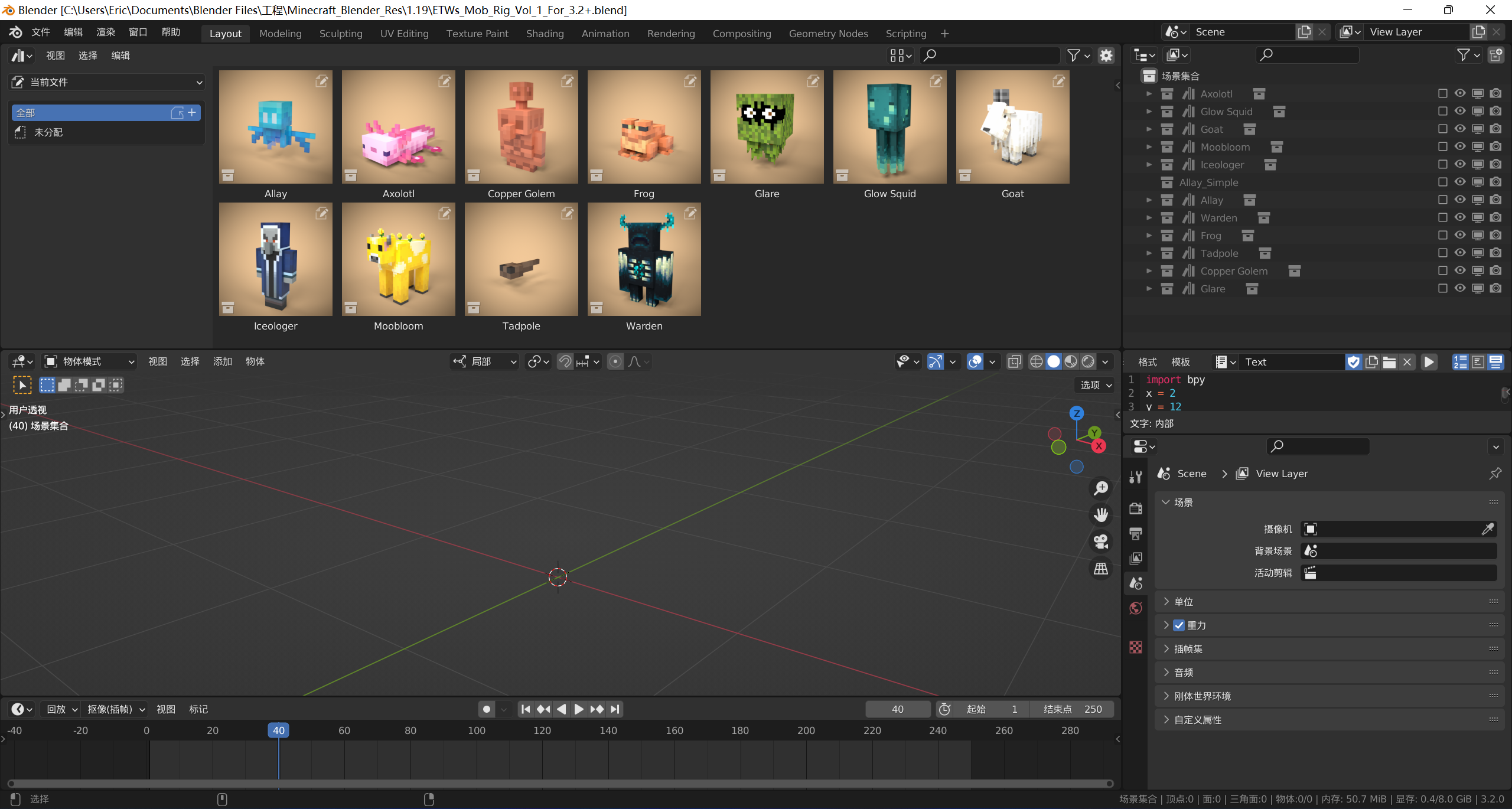Click the asset browser settings gear icon
Screen dimensions: 1512x809
click(x=1106, y=56)
